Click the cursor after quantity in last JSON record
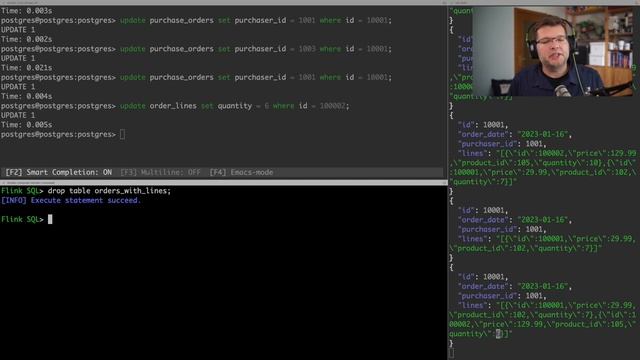Screen dimensions: 640x360 coord(498,334)
